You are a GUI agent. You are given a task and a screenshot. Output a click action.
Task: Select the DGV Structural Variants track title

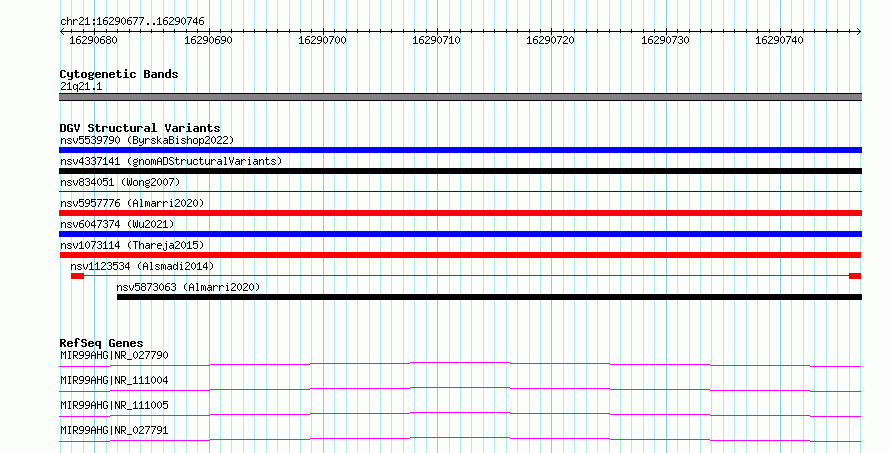pos(140,128)
